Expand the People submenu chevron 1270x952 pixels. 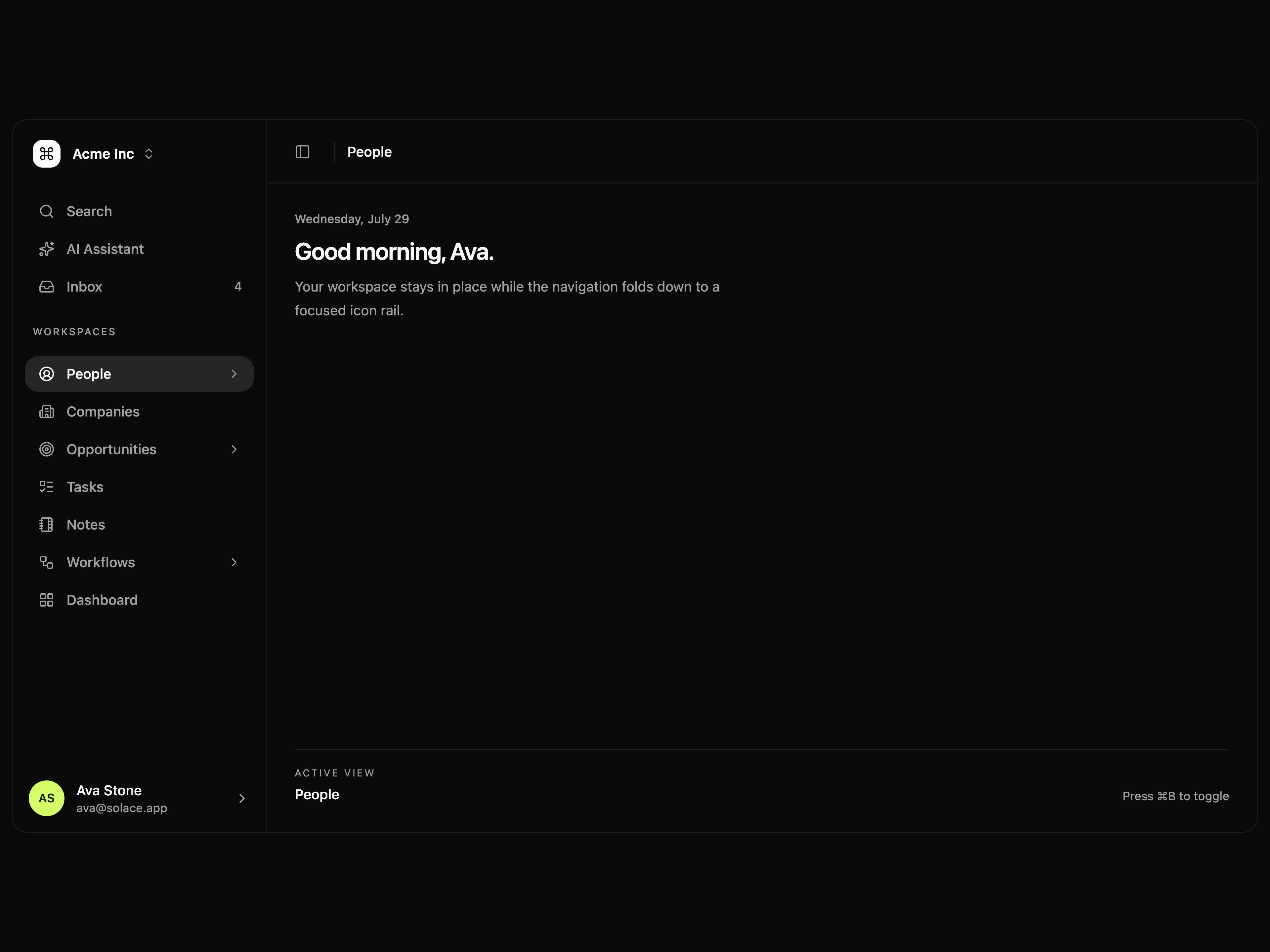(234, 374)
